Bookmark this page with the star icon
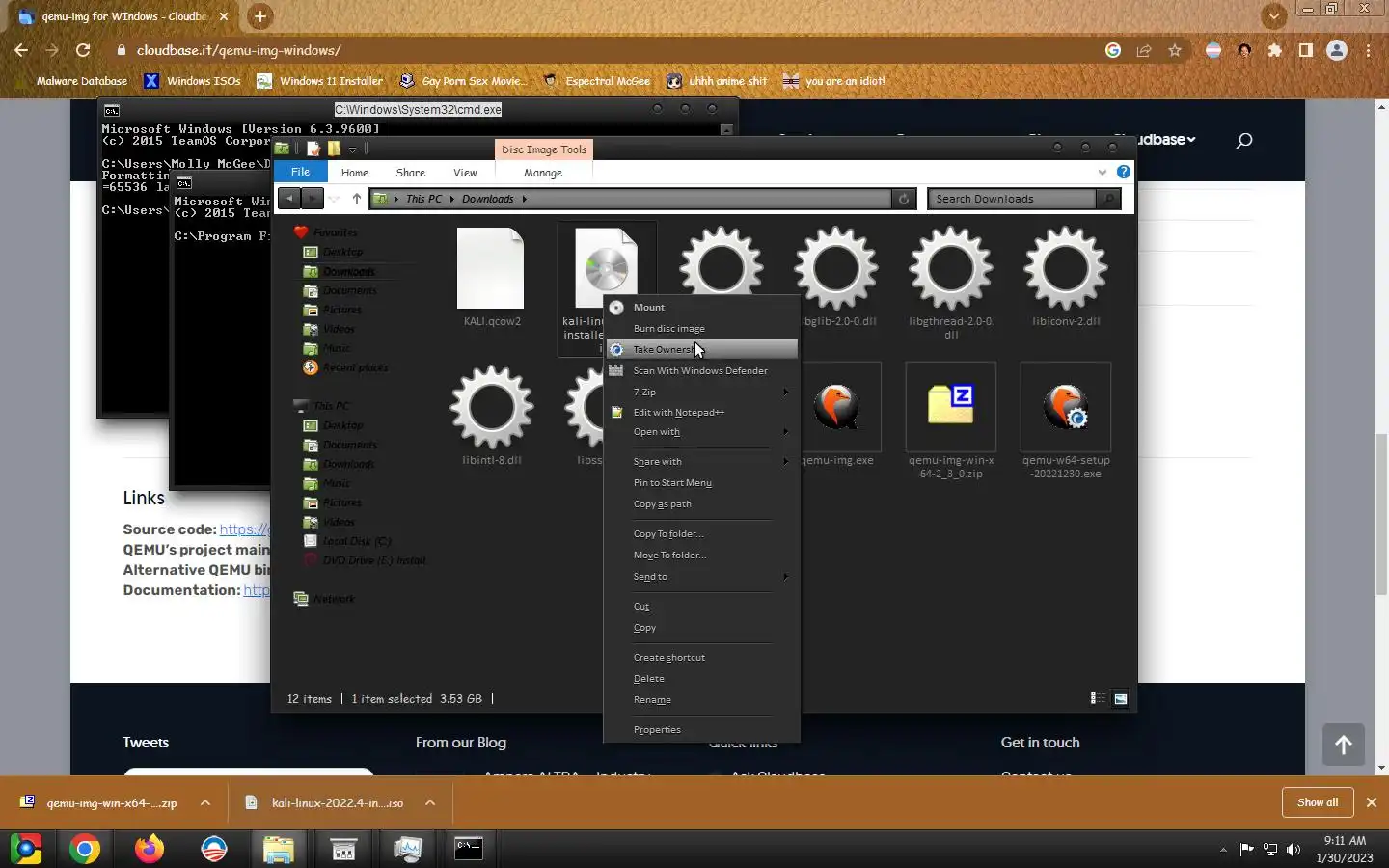Viewport: 1389px width, 868px height. tap(1175, 50)
